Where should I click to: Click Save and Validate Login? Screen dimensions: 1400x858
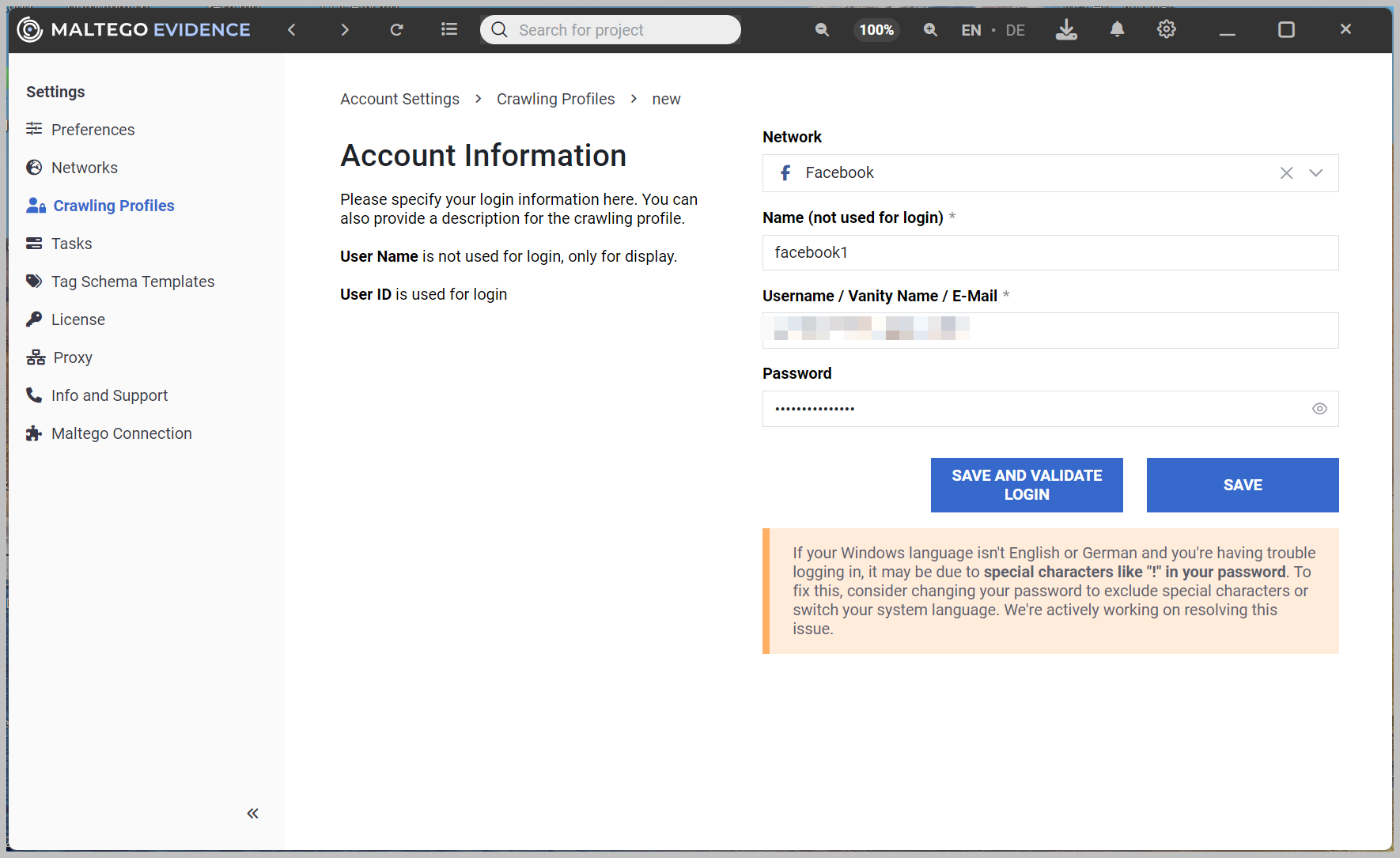click(x=1027, y=485)
